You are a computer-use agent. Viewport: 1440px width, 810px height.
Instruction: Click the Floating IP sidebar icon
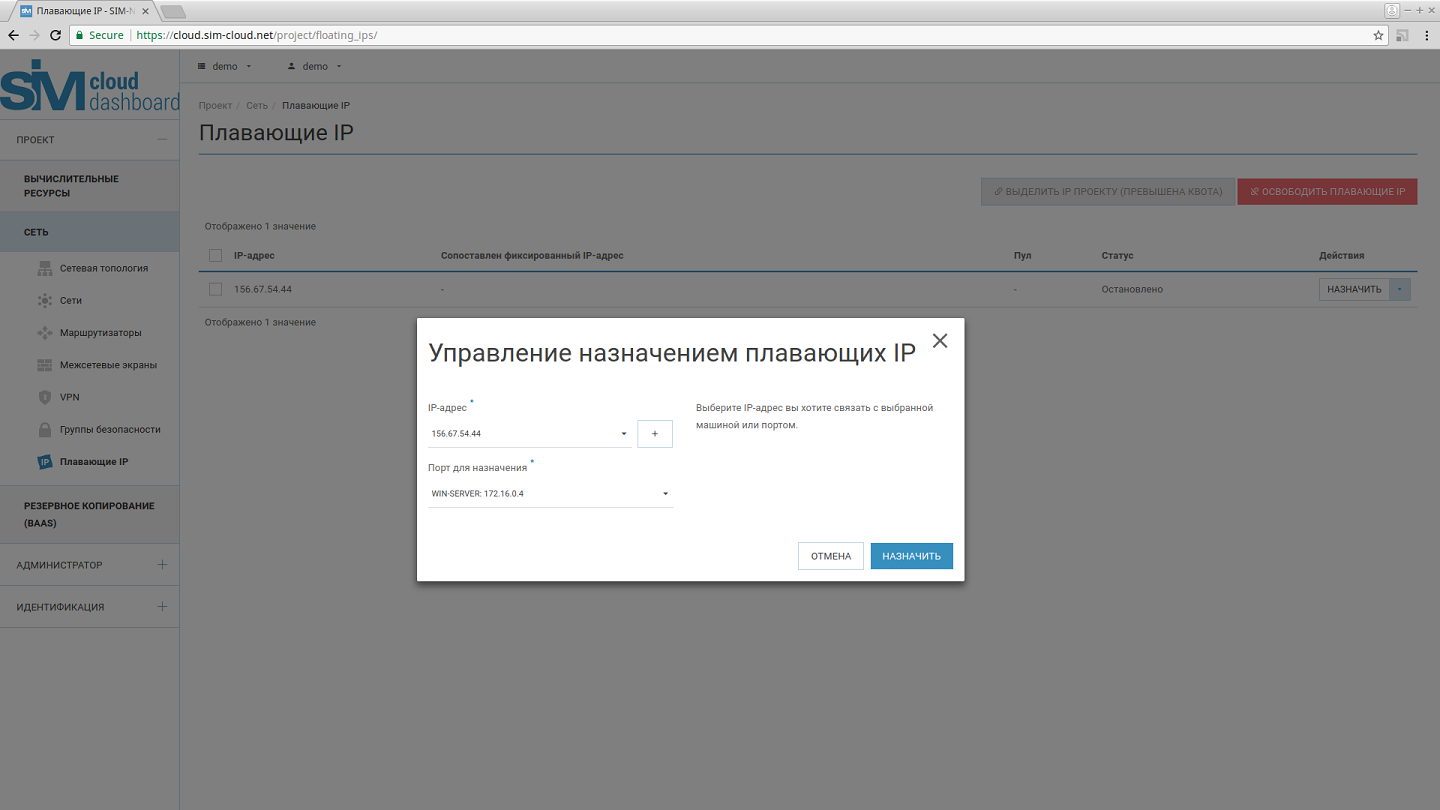click(44, 462)
